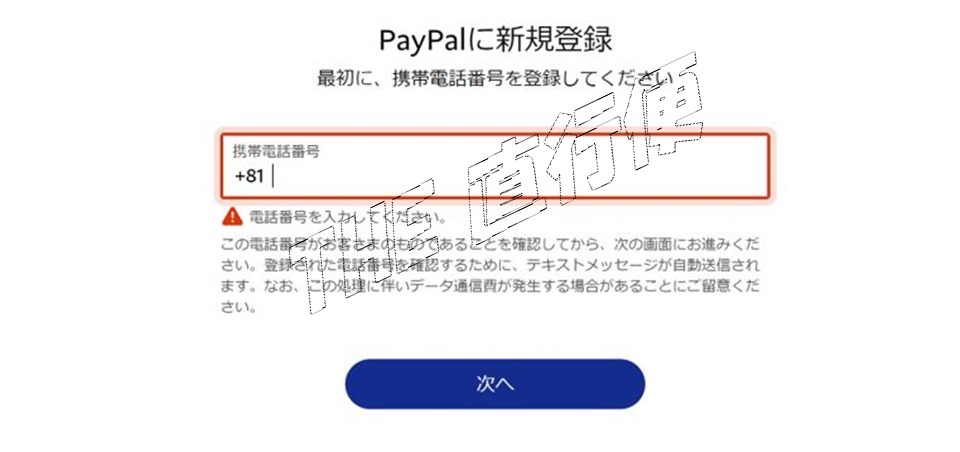Click the red warning triangle icon
The height and width of the screenshot is (452, 960).
coord(232,216)
